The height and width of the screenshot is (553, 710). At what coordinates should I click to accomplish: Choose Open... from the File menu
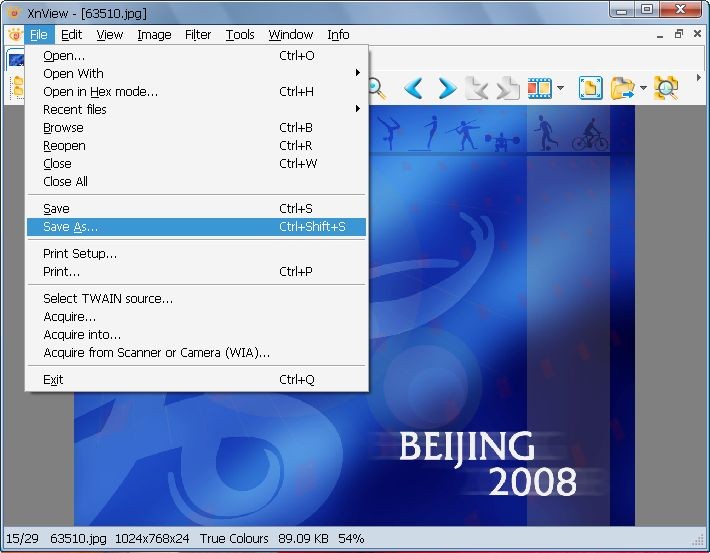[196, 55]
